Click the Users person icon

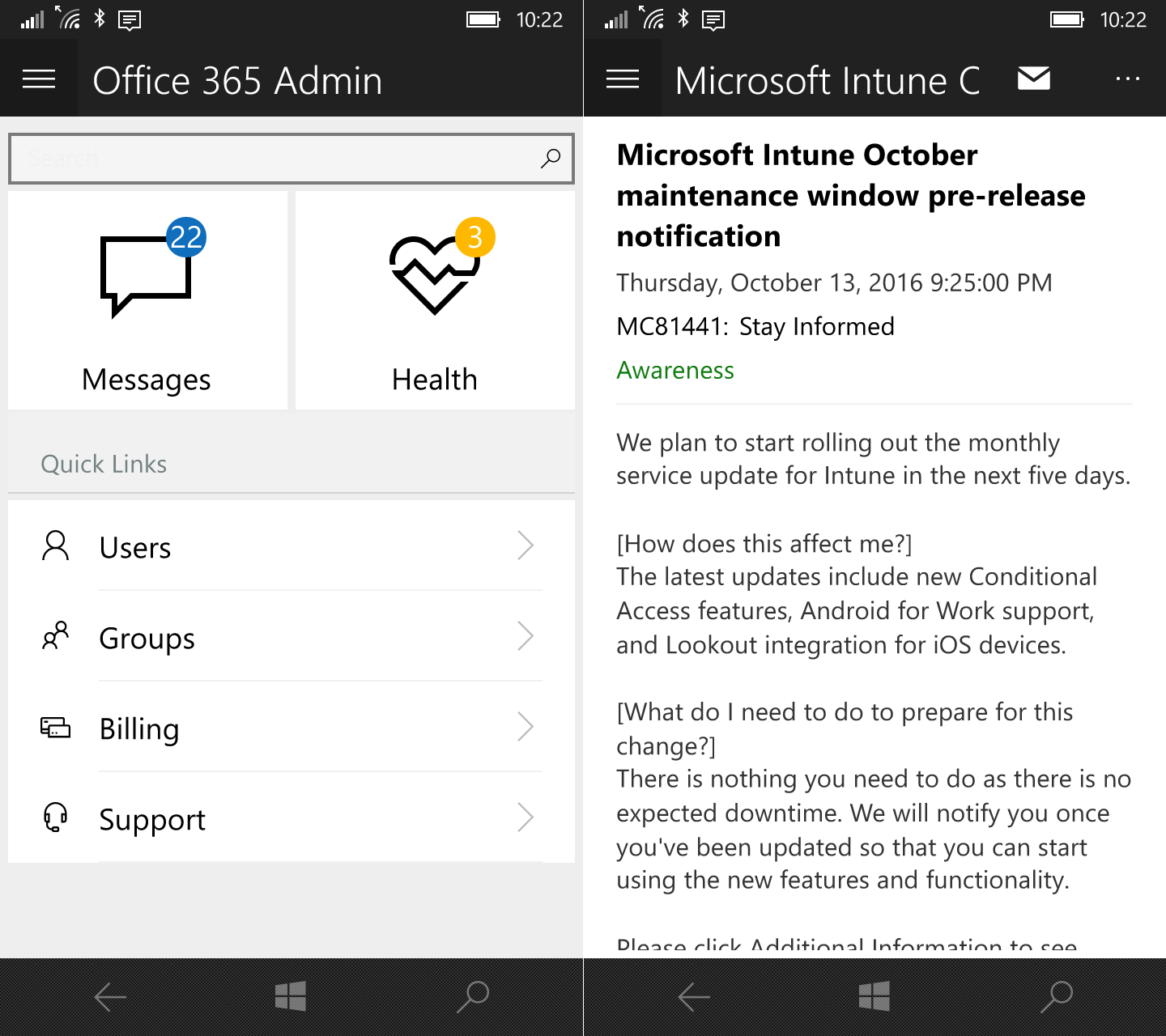(55, 546)
